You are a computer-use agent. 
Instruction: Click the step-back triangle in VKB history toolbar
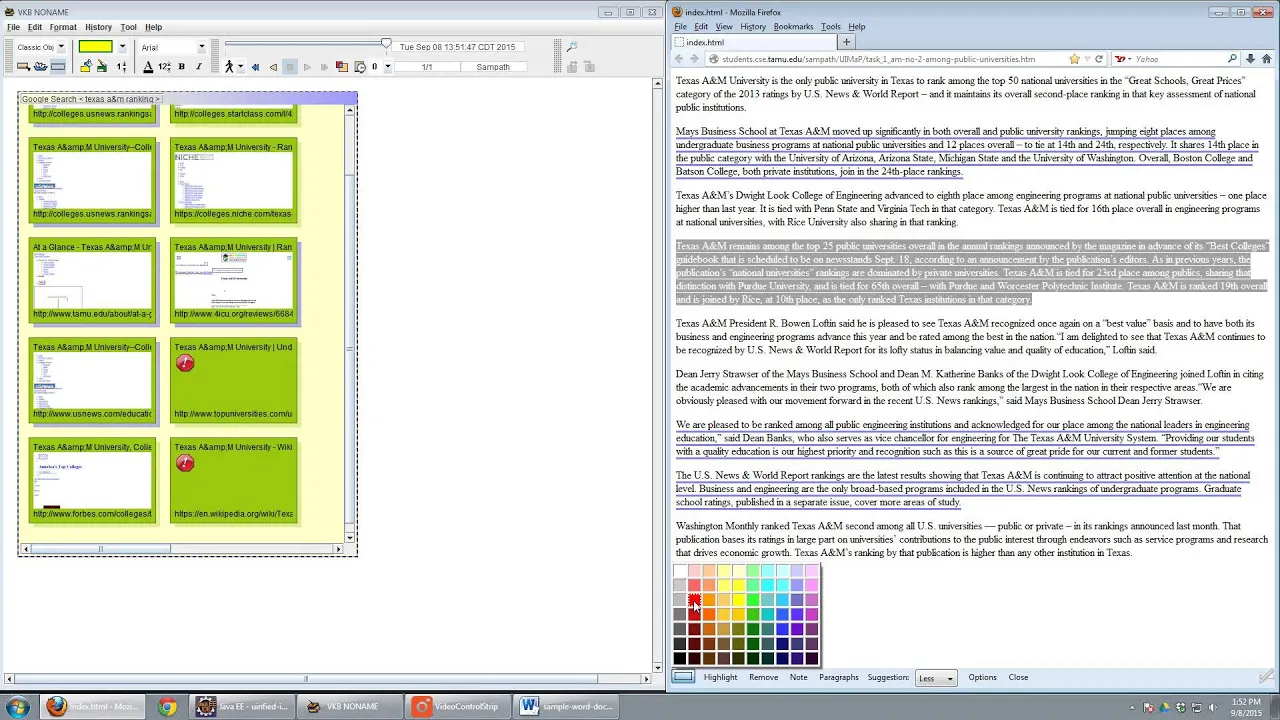(273, 67)
